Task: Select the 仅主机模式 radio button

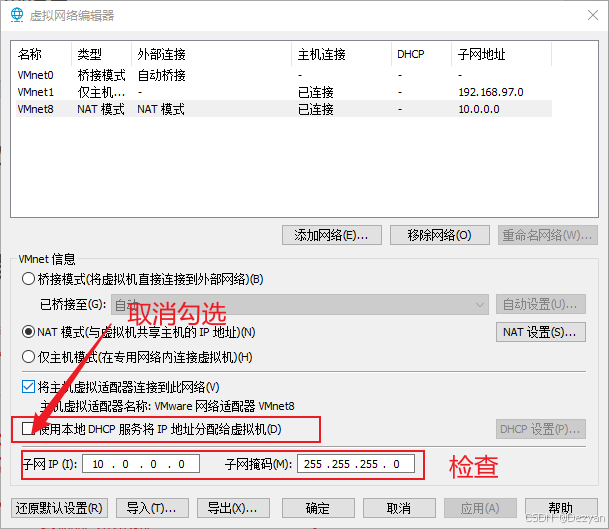Action: click(x=28, y=357)
